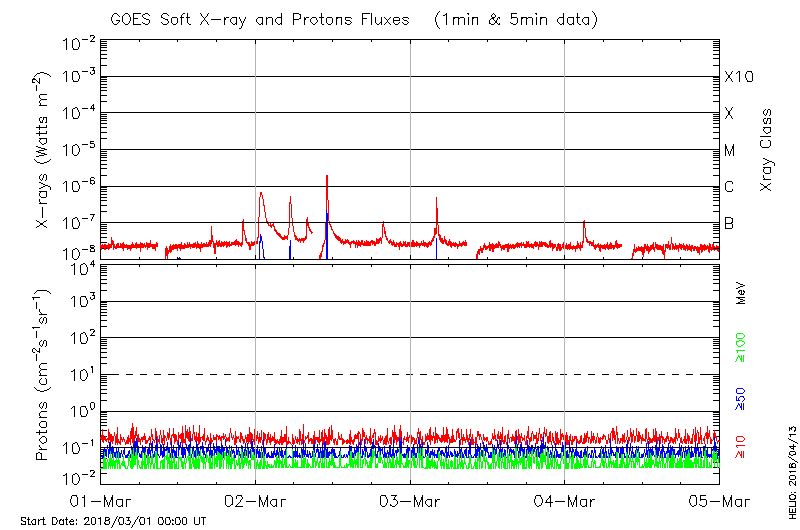Click the 02-Mar date label on the time axis
This screenshot has height=530, width=800.
click(x=256, y=500)
